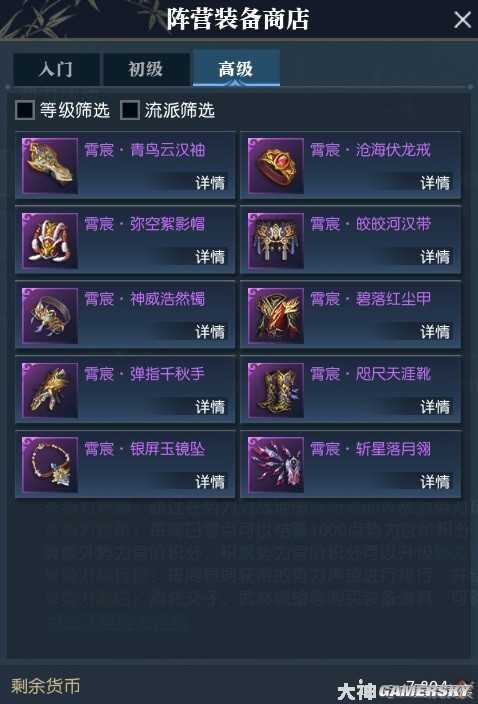Enable the 等级筛选 level filter checkbox

[25, 110]
